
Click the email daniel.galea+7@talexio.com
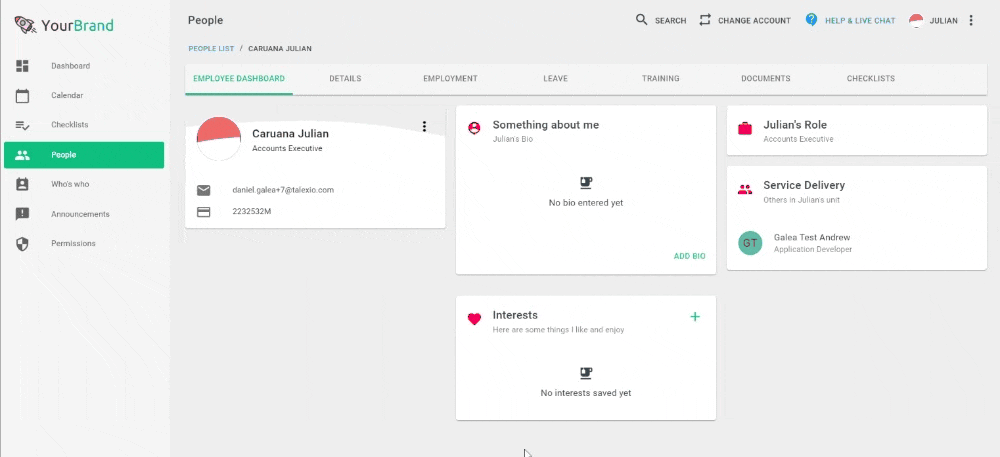283,190
